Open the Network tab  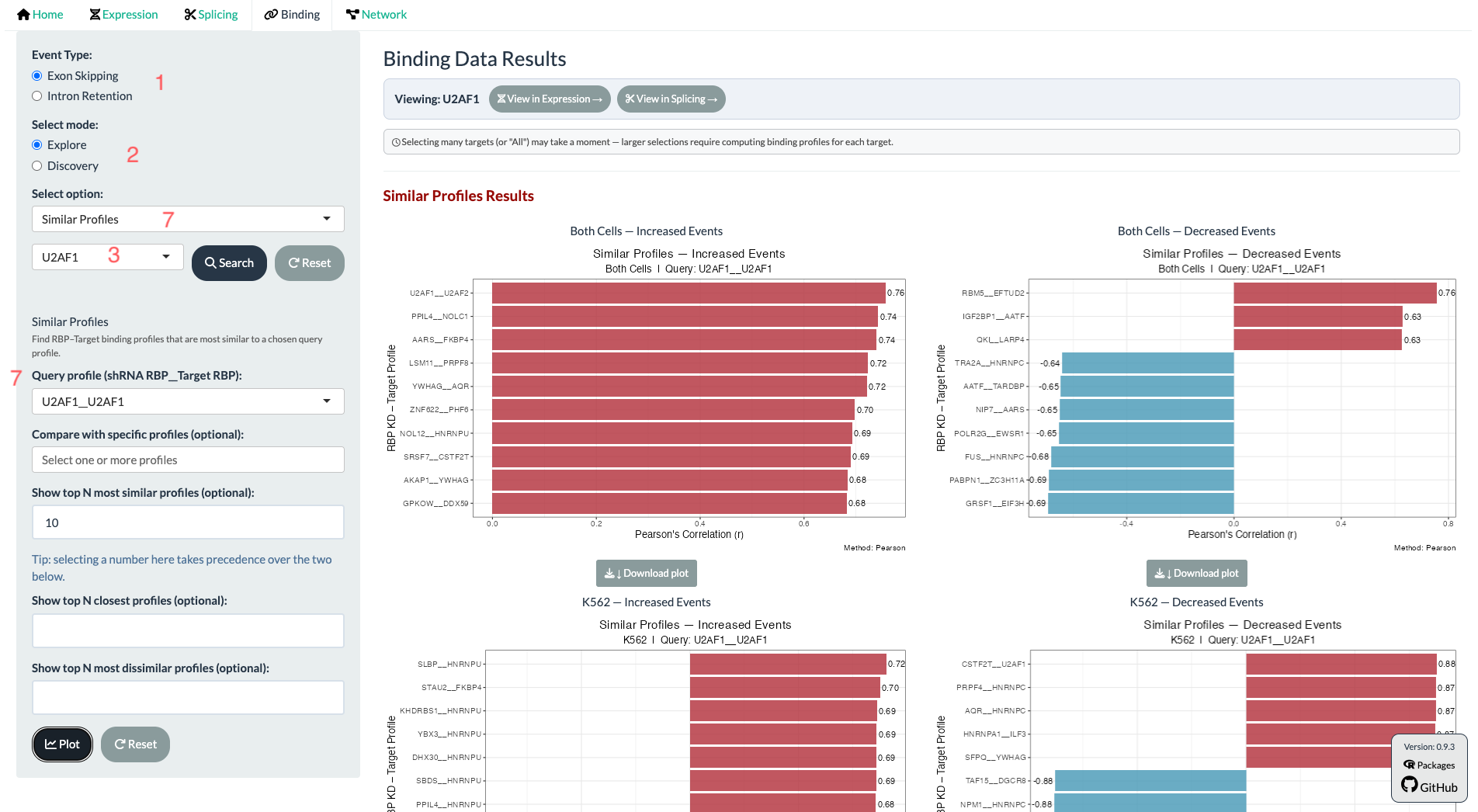(376, 15)
